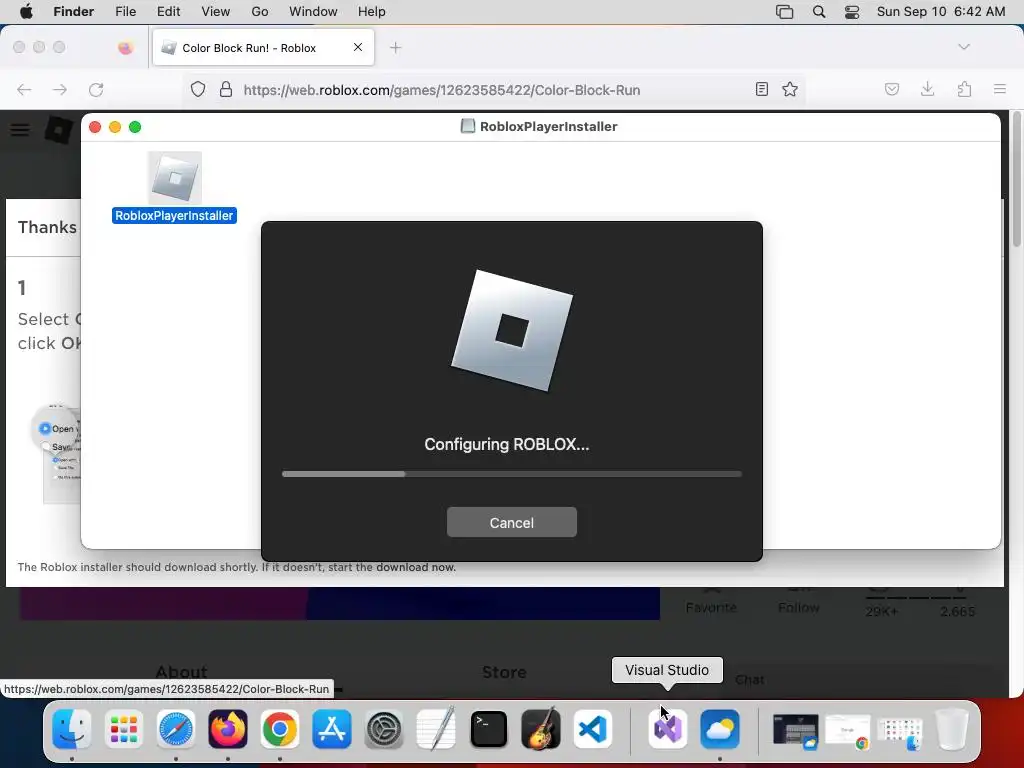Open Launchpad from the dock
Screen dimensions: 1024x768
pos(123,729)
